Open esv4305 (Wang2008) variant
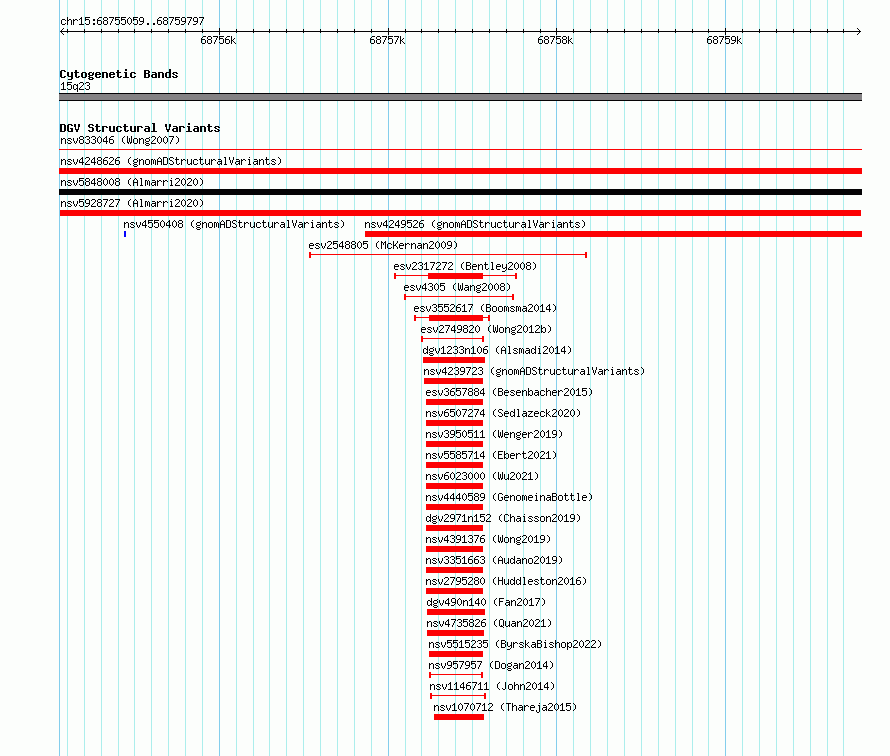The image size is (890, 756). click(457, 287)
